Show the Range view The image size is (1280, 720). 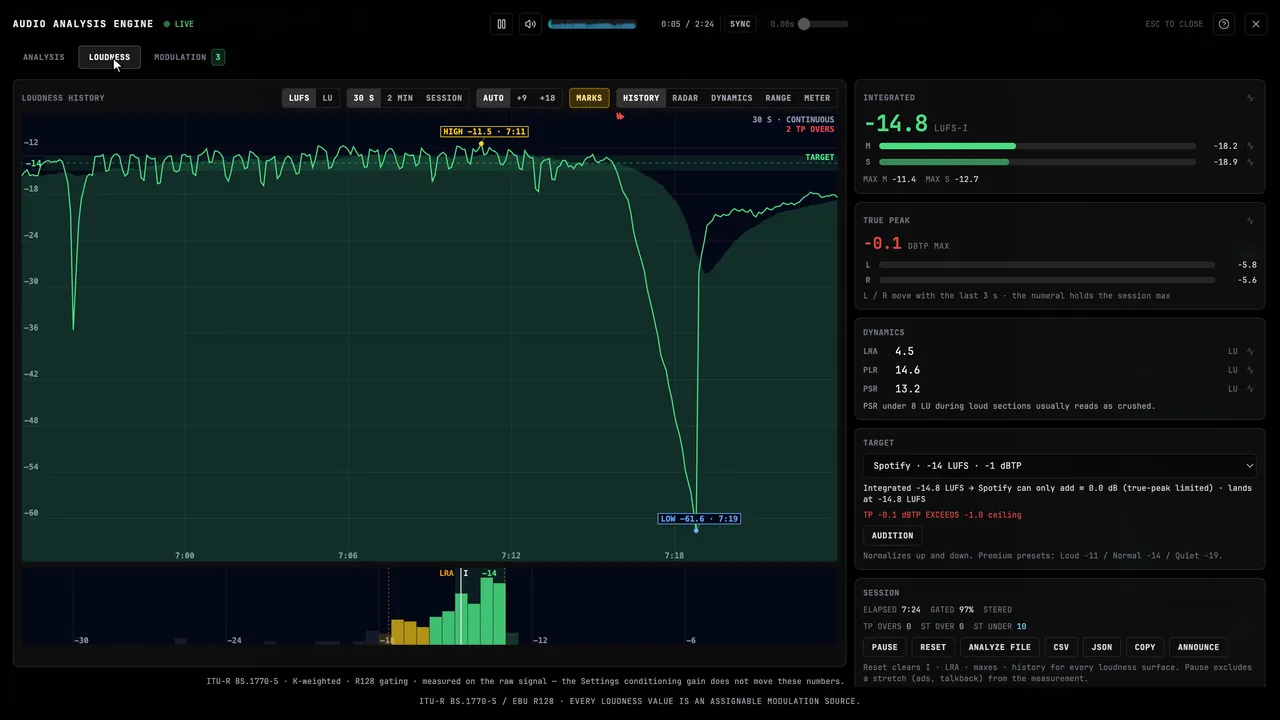click(778, 98)
